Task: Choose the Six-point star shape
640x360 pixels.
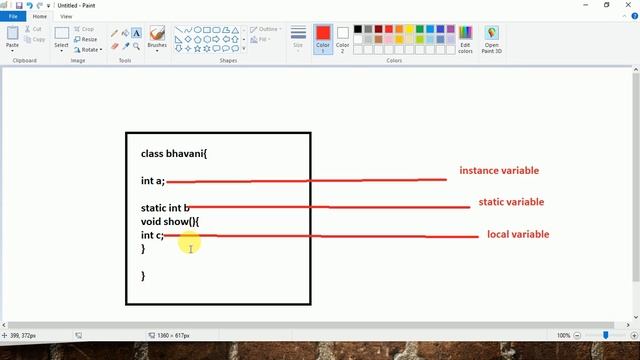Action: 207,49
